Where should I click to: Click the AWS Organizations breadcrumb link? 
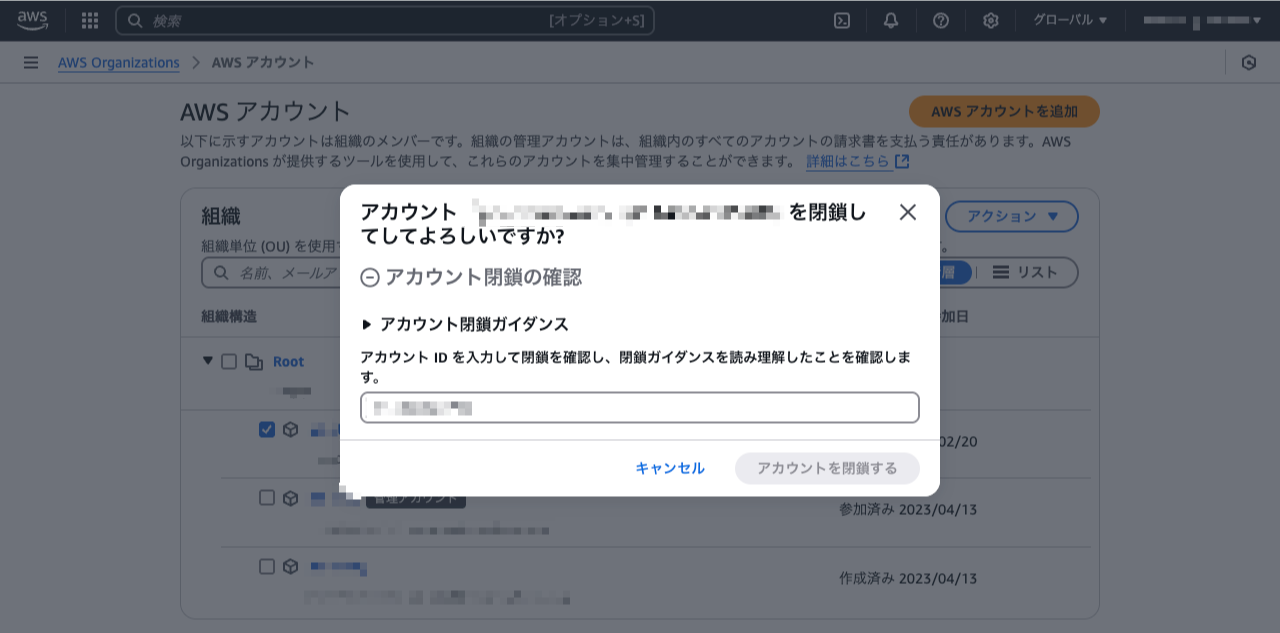[118, 62]
